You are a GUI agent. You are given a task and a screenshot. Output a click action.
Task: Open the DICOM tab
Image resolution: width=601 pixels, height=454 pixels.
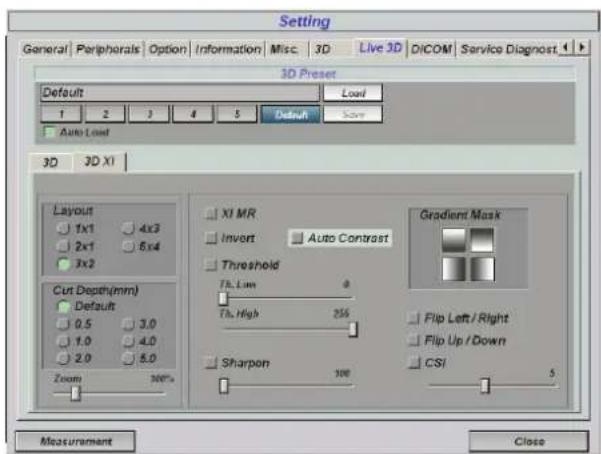pyautogui.click(x=431, y=49)
